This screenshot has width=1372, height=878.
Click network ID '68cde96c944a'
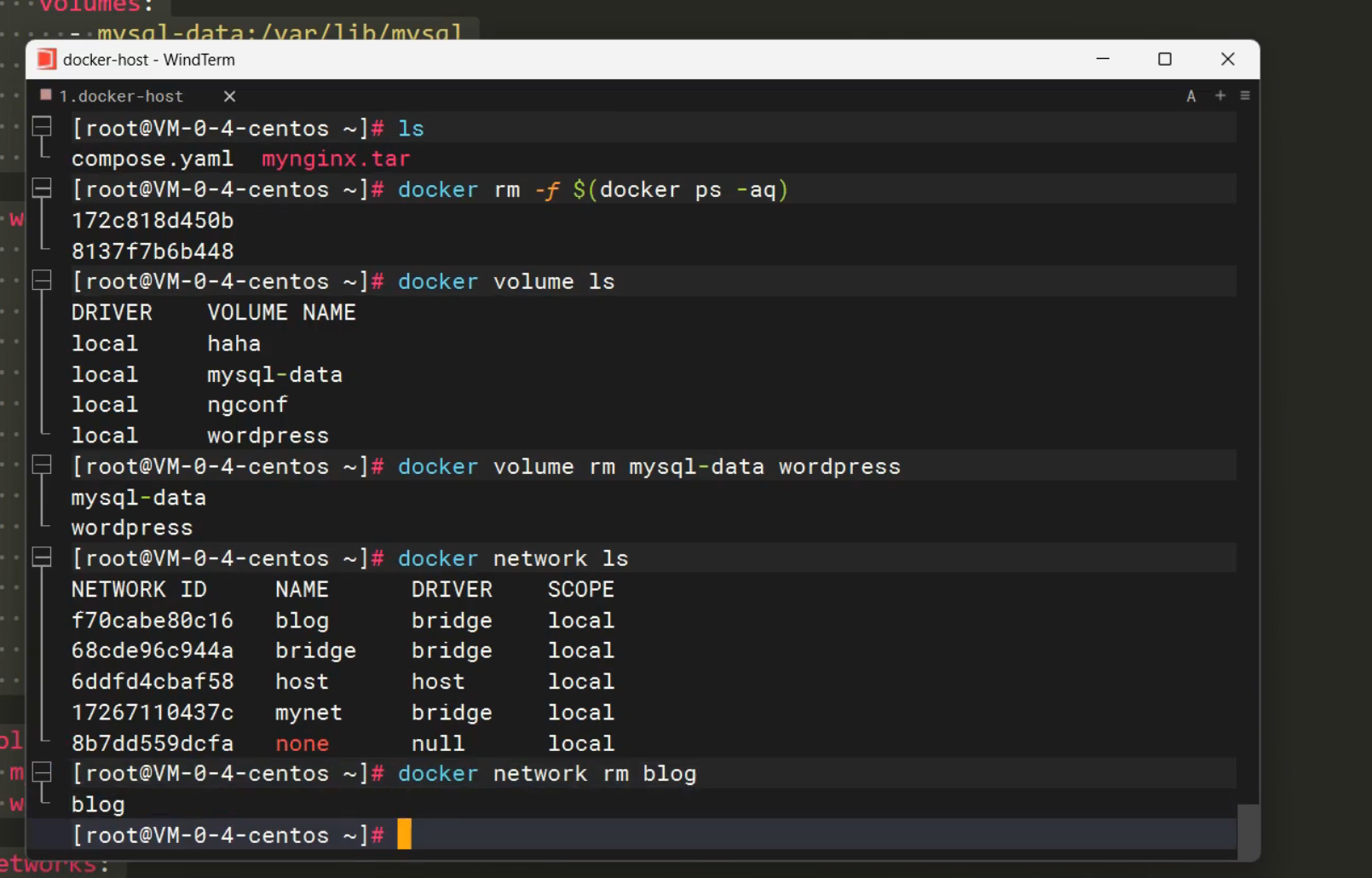pos(153,650)
